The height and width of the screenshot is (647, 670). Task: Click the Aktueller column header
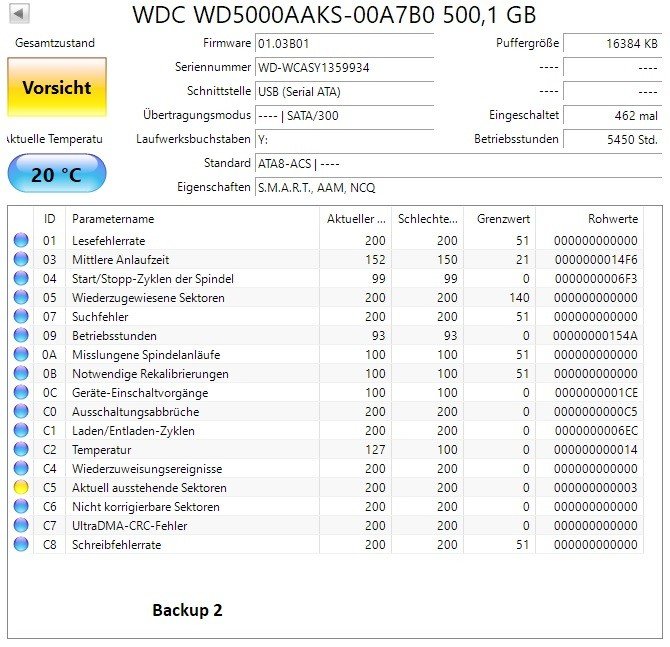click(x=356, y=219)
